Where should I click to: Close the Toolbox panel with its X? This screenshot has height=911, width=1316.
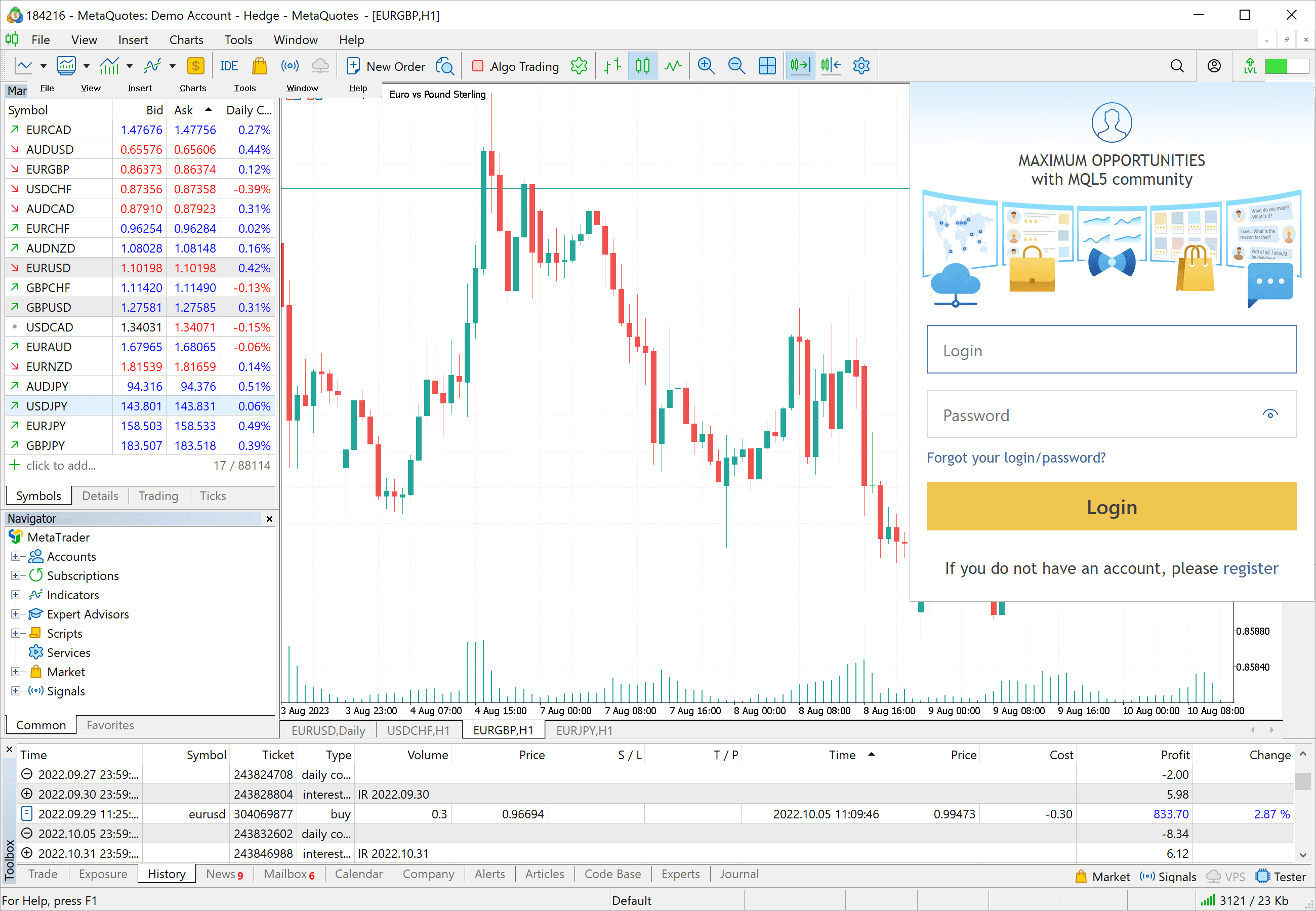point(9,750)
